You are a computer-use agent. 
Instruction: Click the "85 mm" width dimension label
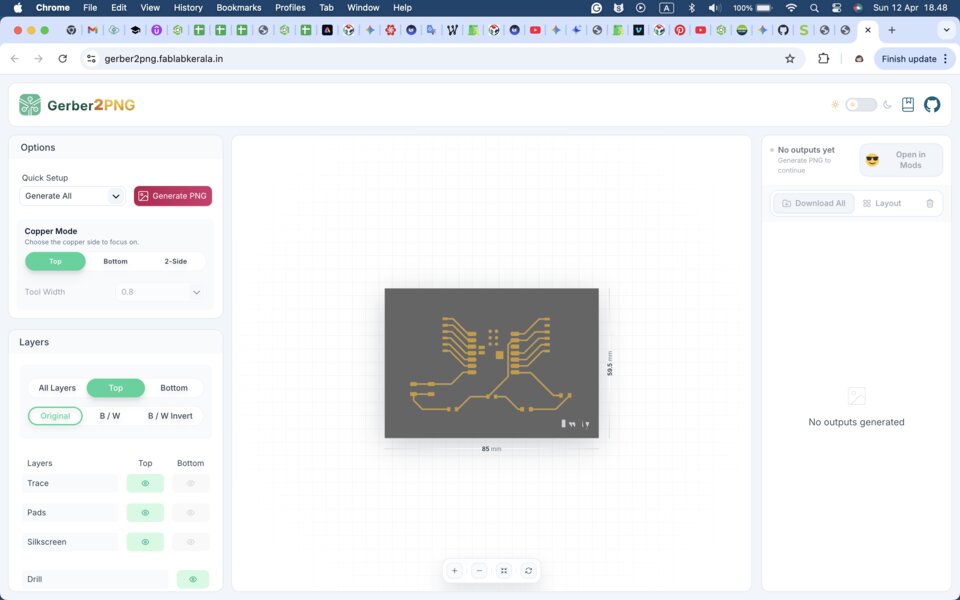(491, 449)
